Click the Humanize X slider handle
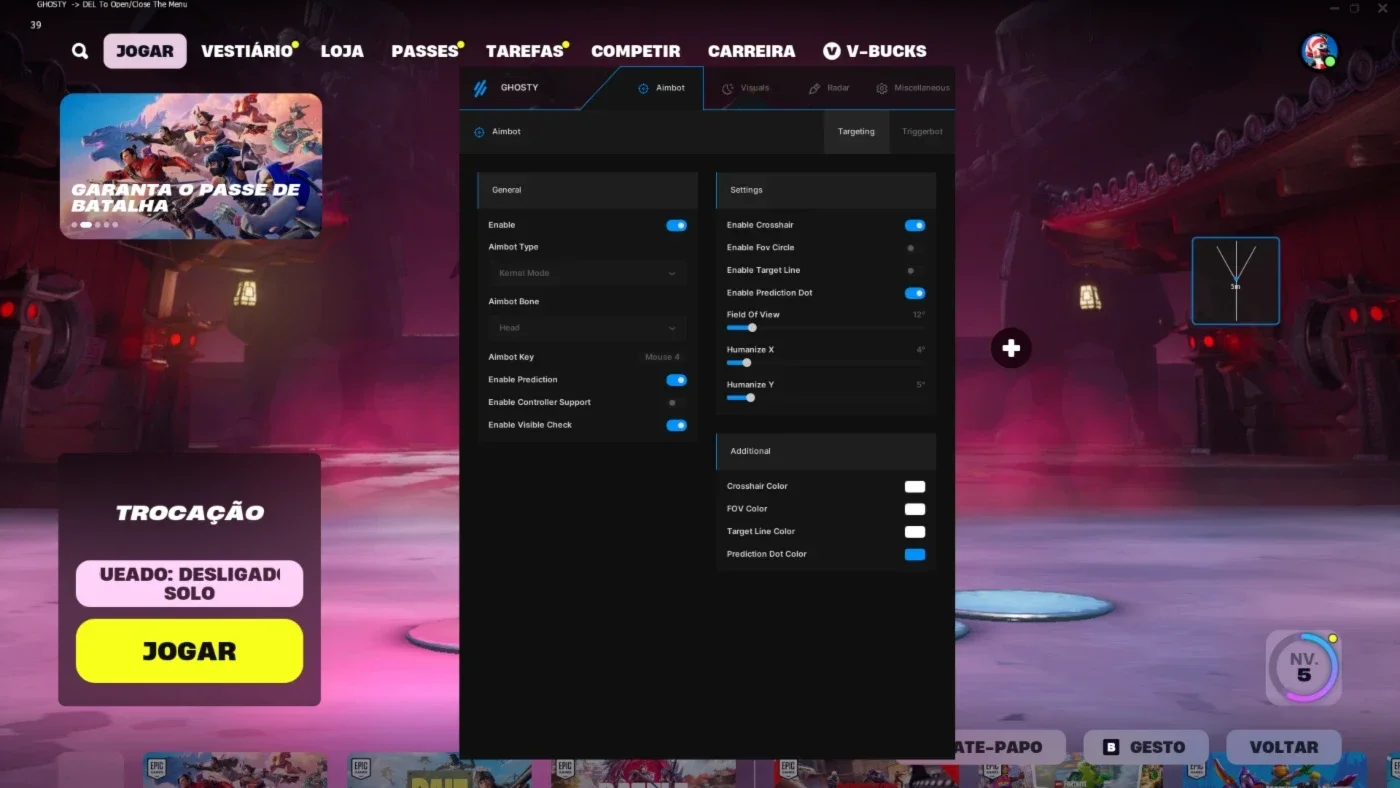 click(x=746, y=363)
